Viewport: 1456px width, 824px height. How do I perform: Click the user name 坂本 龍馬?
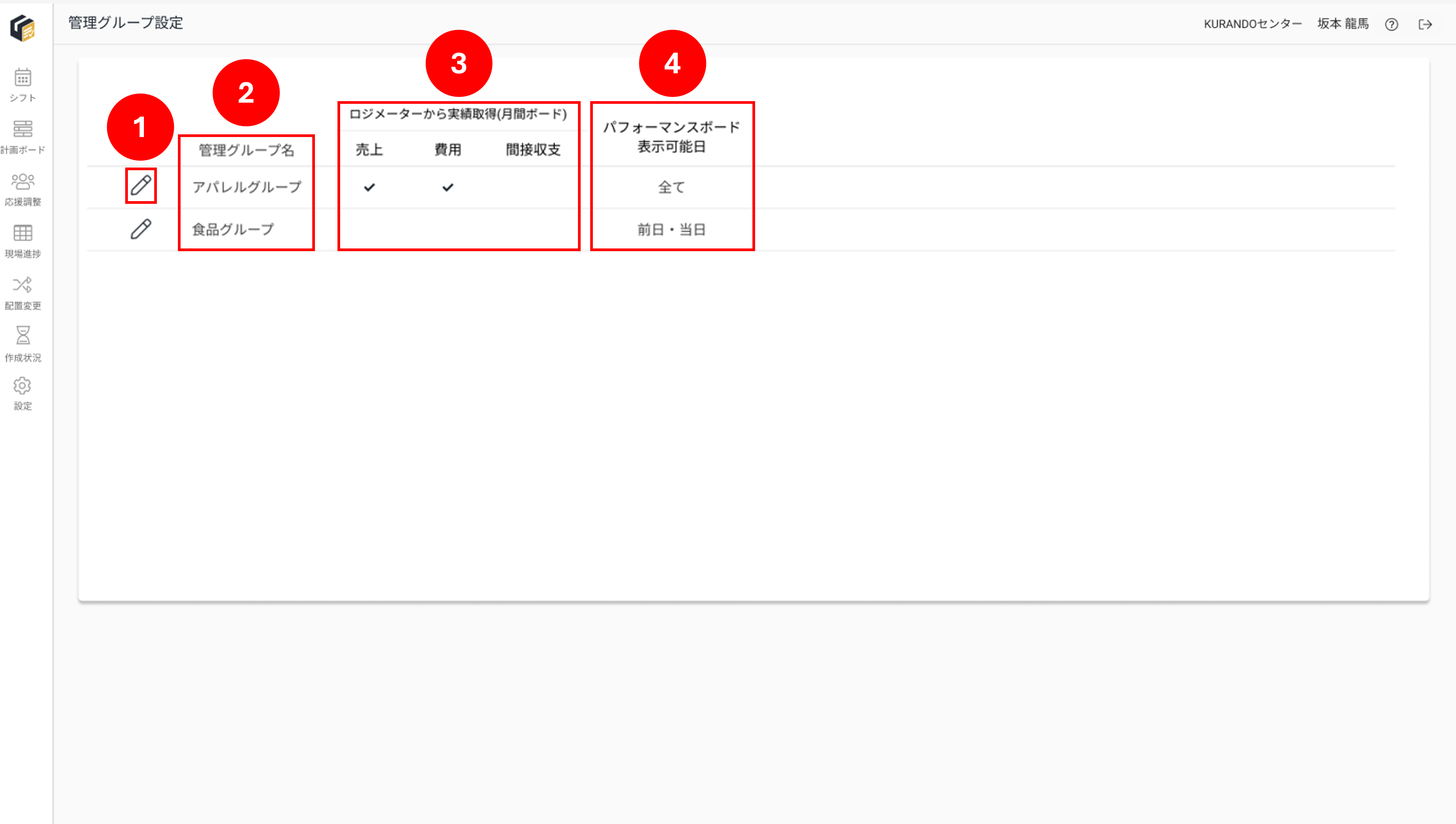1343,24
